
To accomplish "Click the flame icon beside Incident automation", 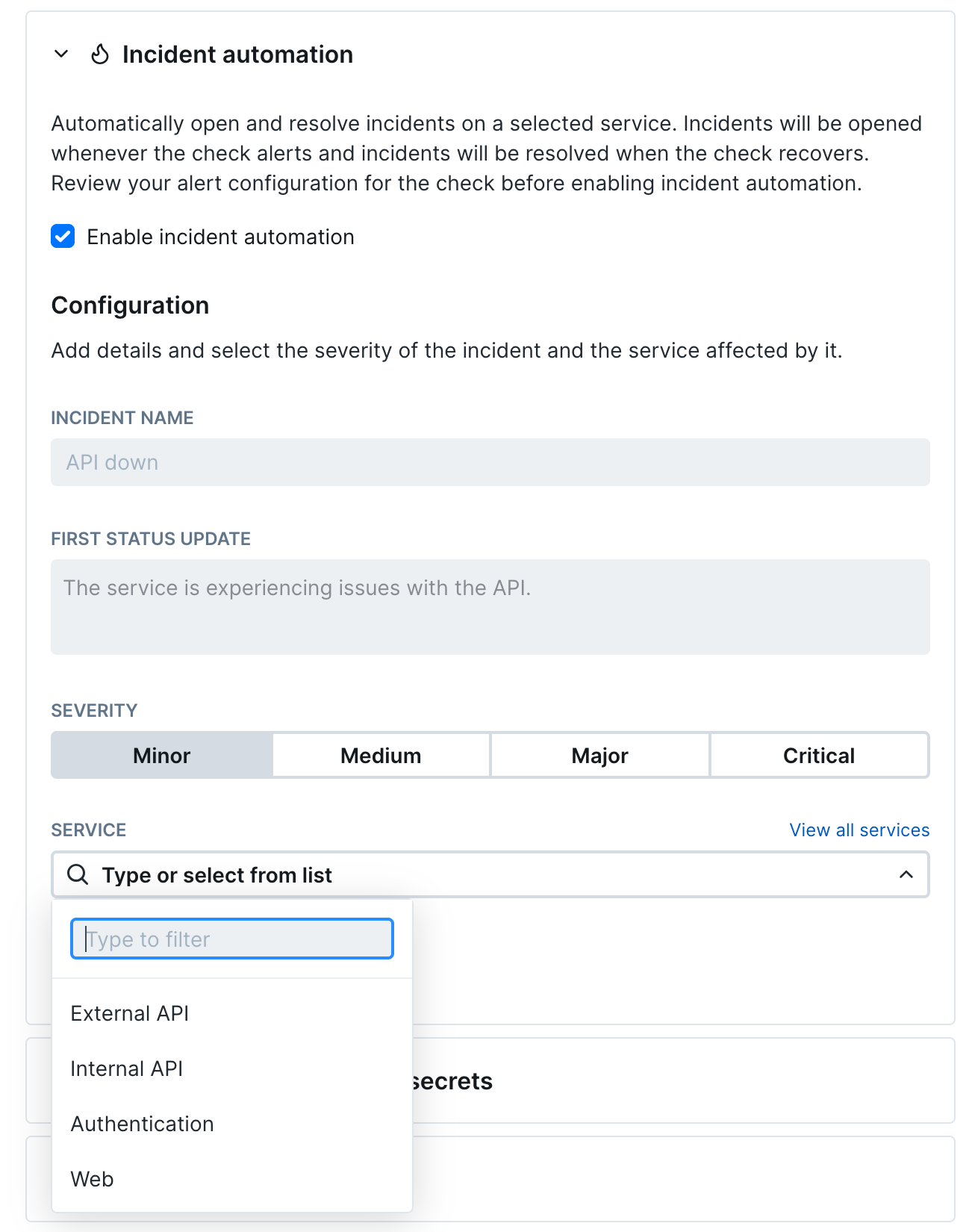I will [100, 55].
